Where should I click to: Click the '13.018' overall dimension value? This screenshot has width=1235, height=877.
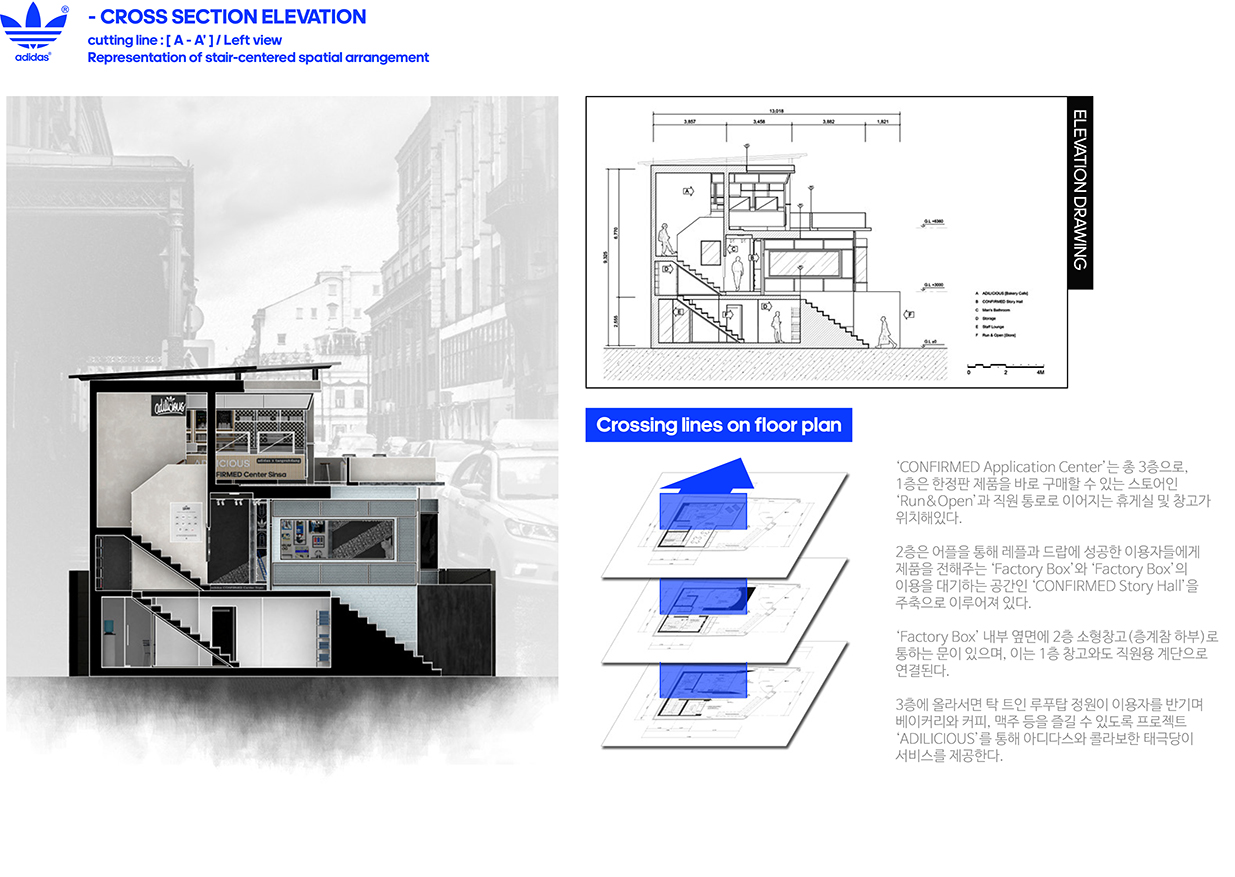click(776, 111)
